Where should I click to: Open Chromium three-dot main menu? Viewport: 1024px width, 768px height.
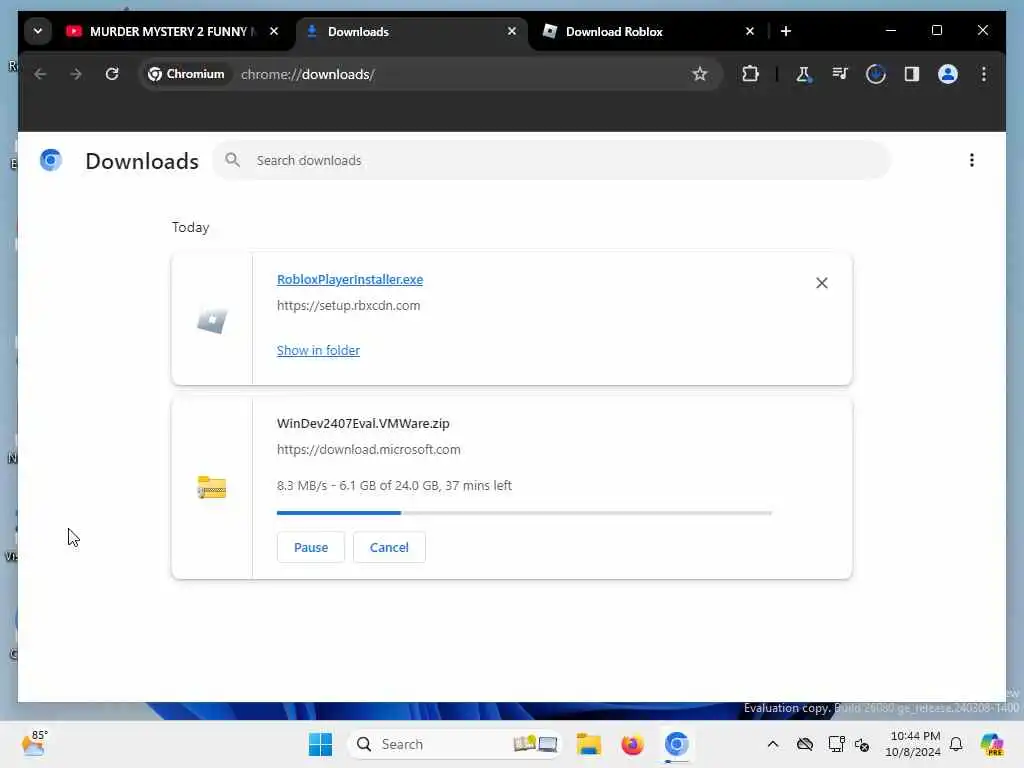[984, 74]
